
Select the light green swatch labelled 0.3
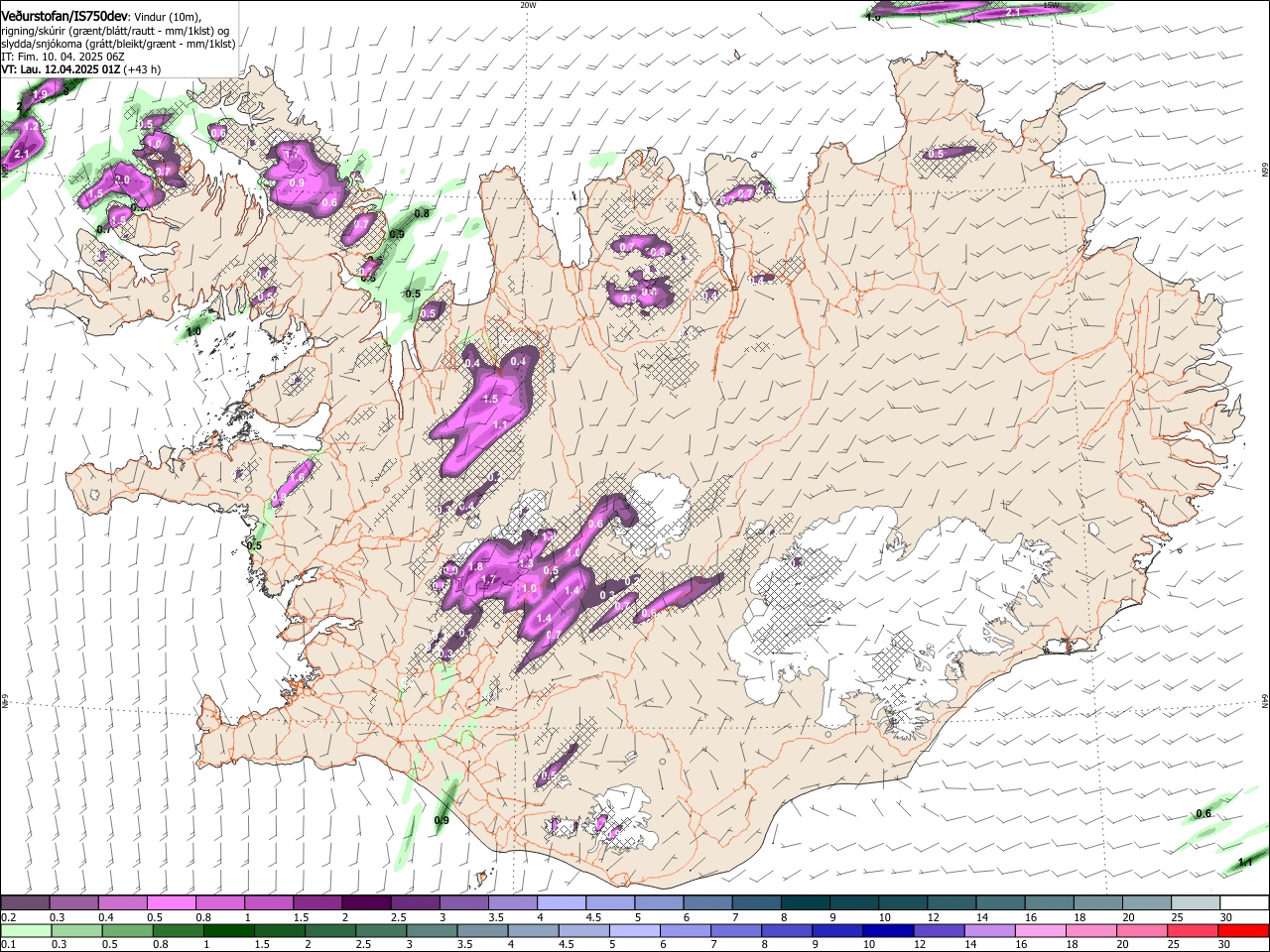pos(76,930)
